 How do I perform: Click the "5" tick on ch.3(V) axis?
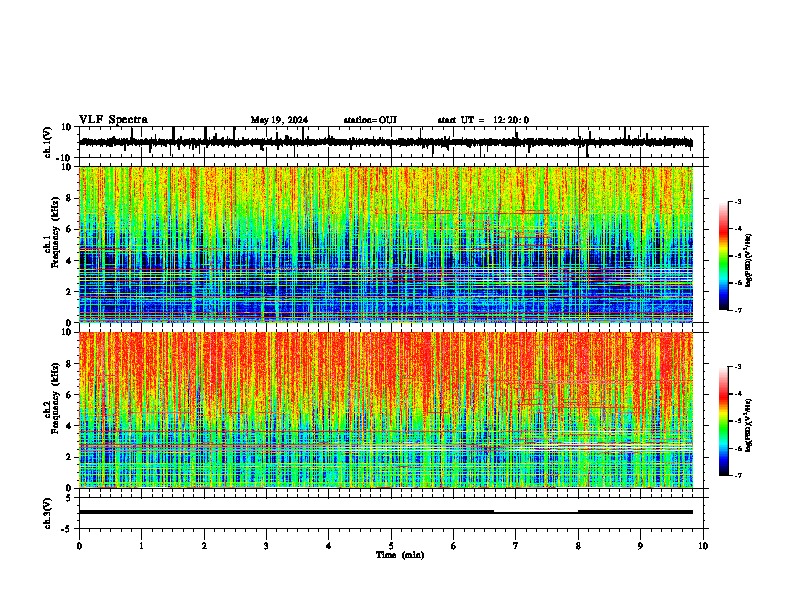click(69, 497)
